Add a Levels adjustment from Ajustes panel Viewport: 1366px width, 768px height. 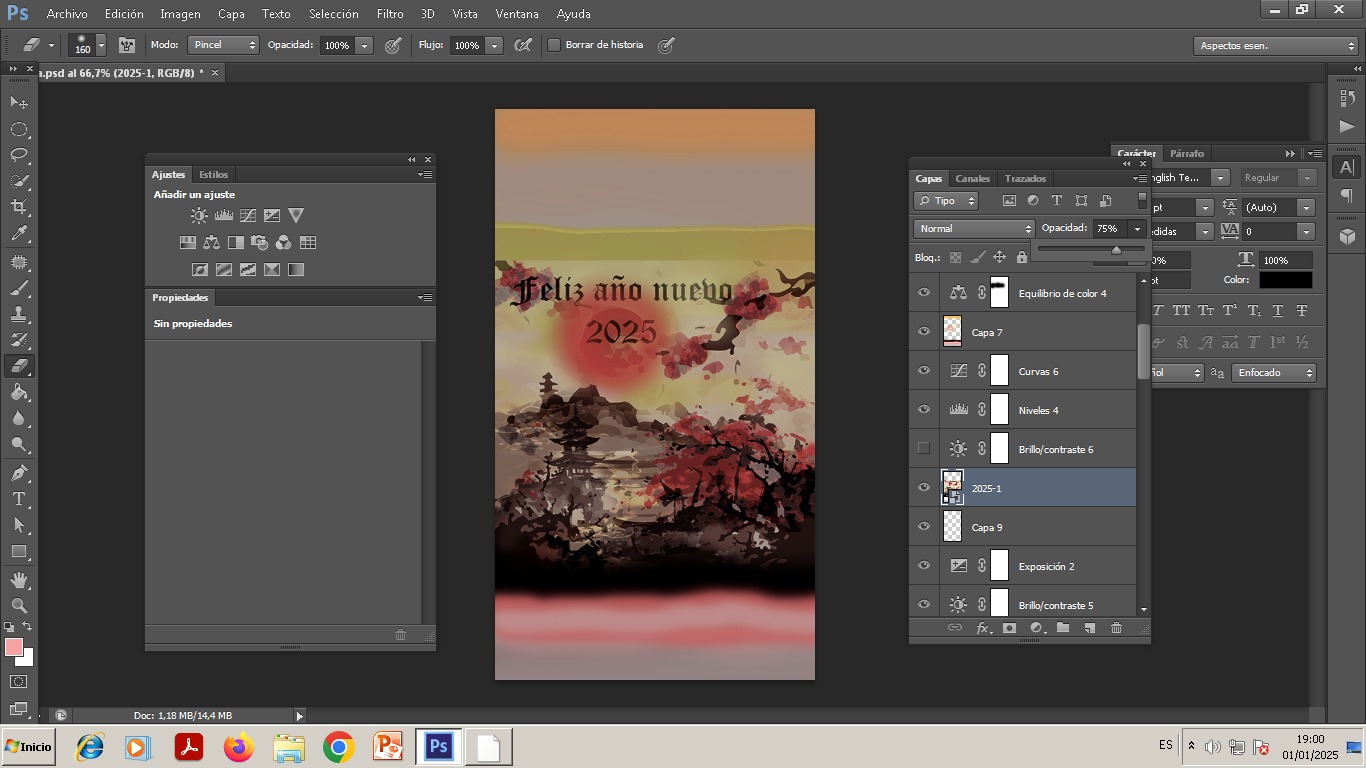tap(223, 215)
